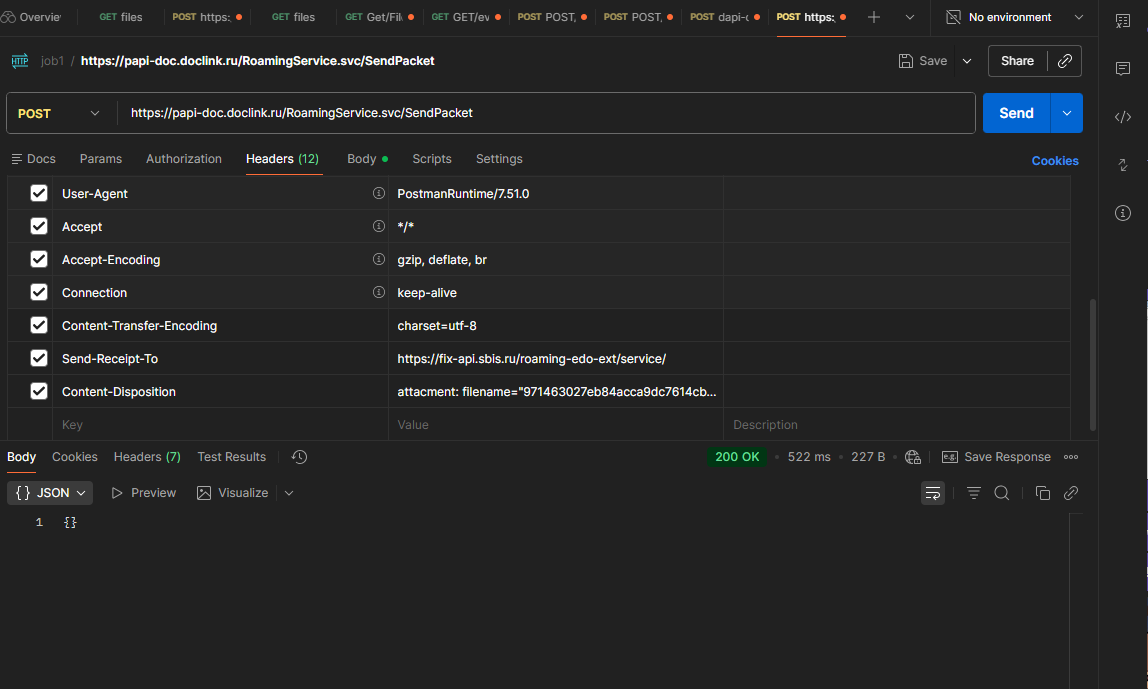This screenshot has width=1148, height=689.
Task: Open the Test Results tab
Action: point(231,457)
